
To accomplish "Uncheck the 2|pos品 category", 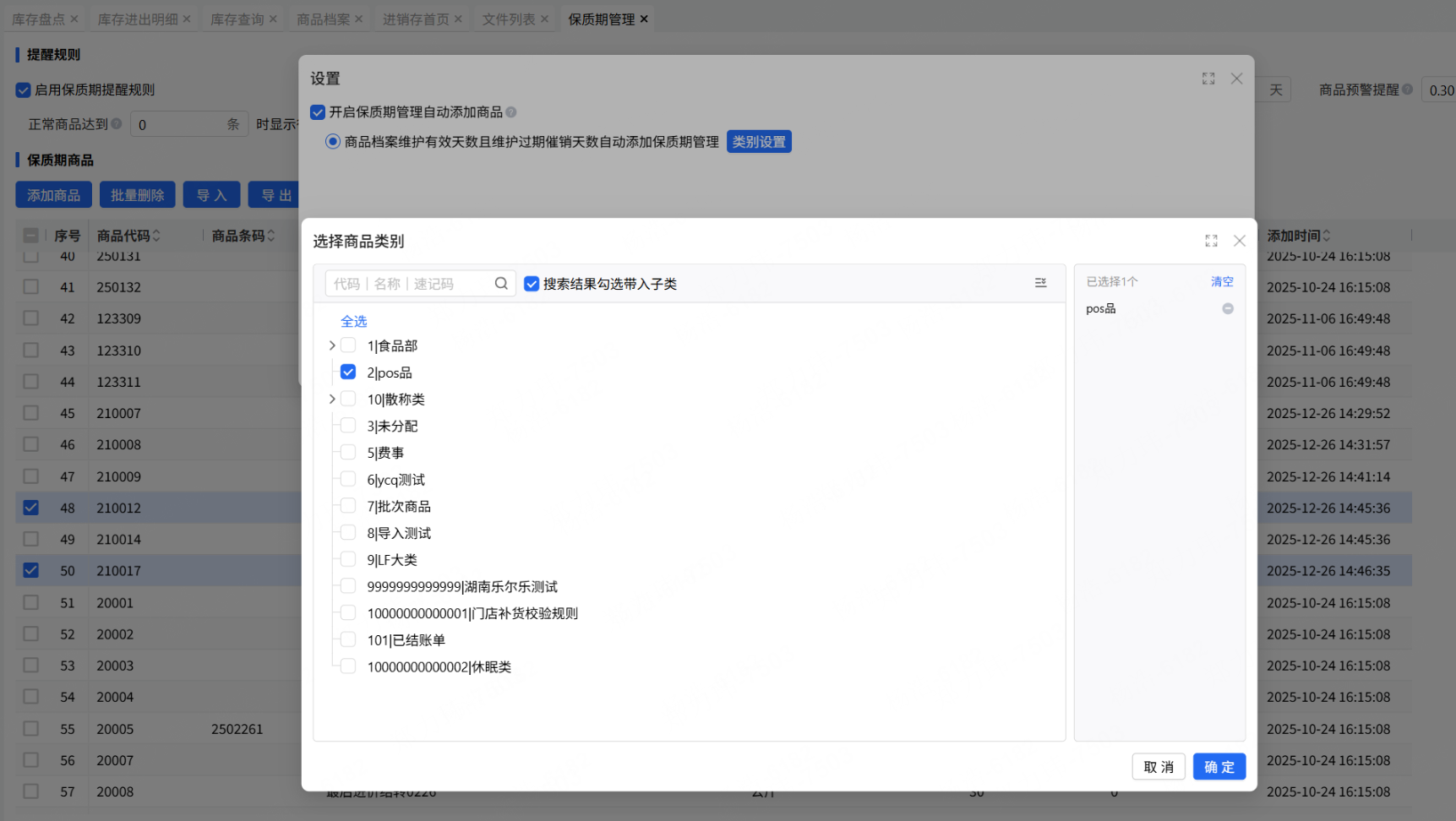I will tap(348, 372).
